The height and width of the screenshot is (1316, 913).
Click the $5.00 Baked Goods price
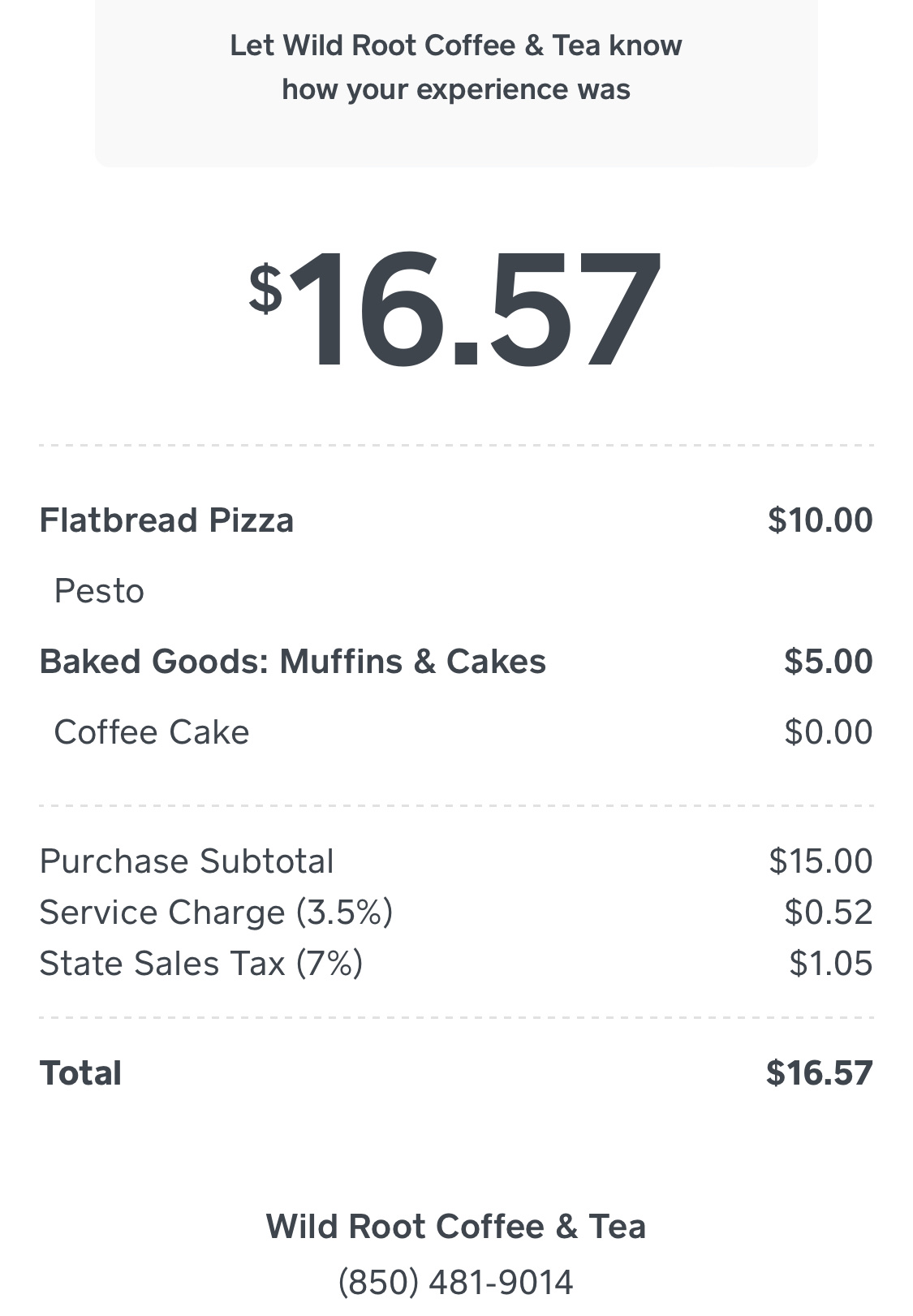coord(828,662)
